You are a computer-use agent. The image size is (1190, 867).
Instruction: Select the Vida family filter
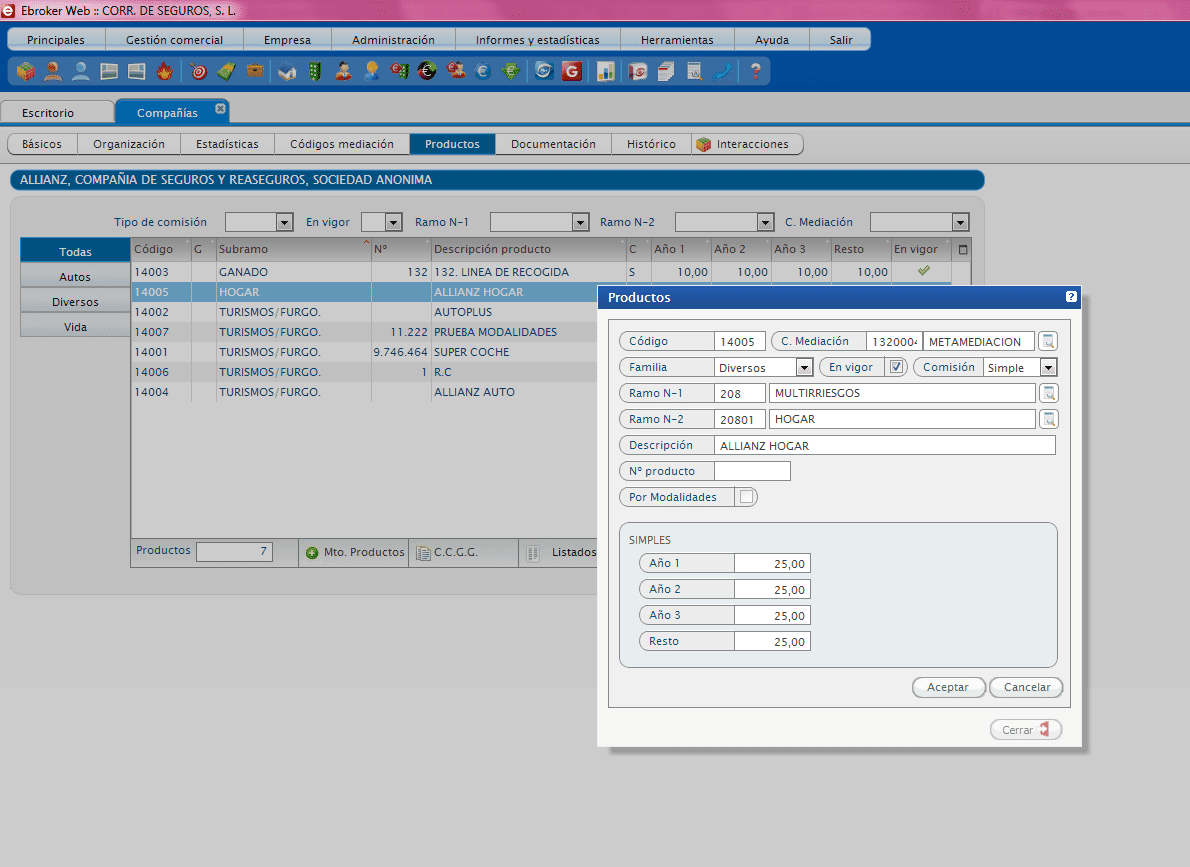click(75, 327)
